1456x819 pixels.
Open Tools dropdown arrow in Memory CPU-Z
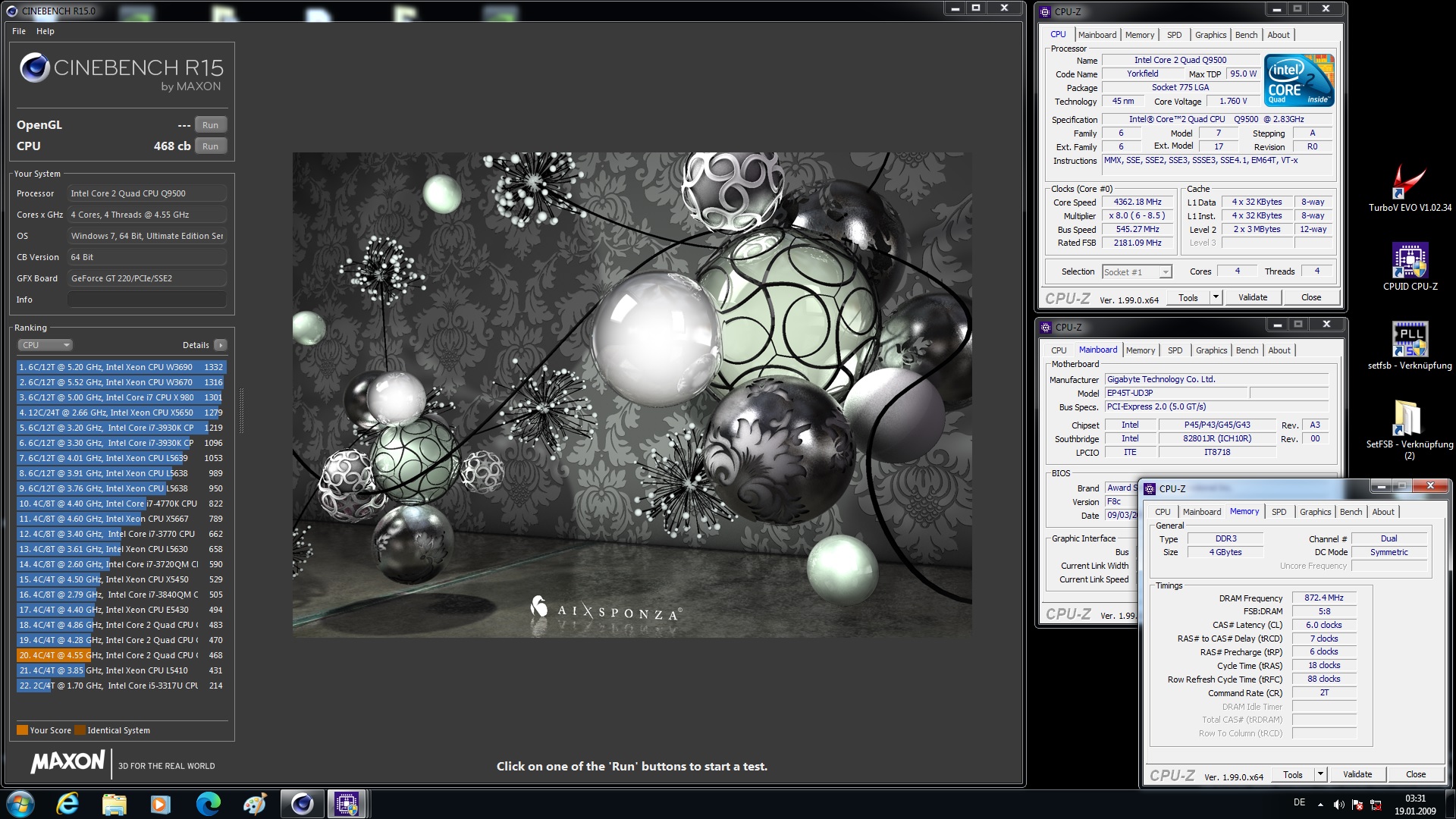1320,774
